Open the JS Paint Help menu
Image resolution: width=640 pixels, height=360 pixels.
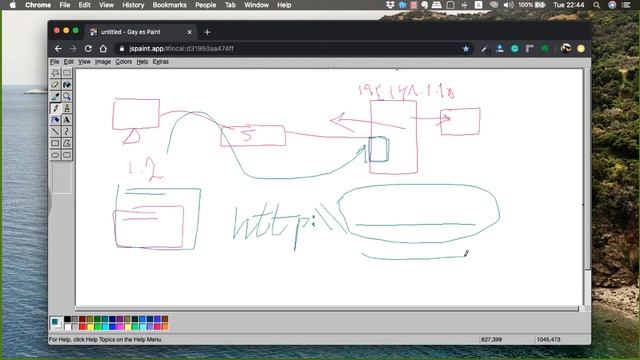pyautogui.click(x=142, y=62)
